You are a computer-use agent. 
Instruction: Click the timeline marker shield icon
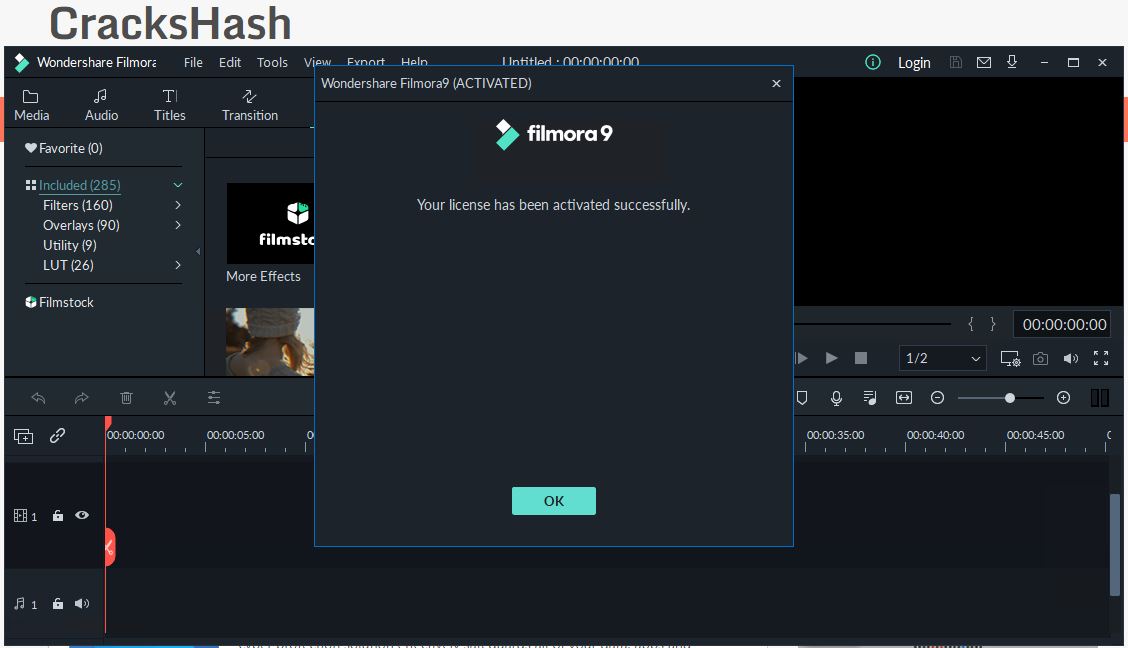(802, 398)
